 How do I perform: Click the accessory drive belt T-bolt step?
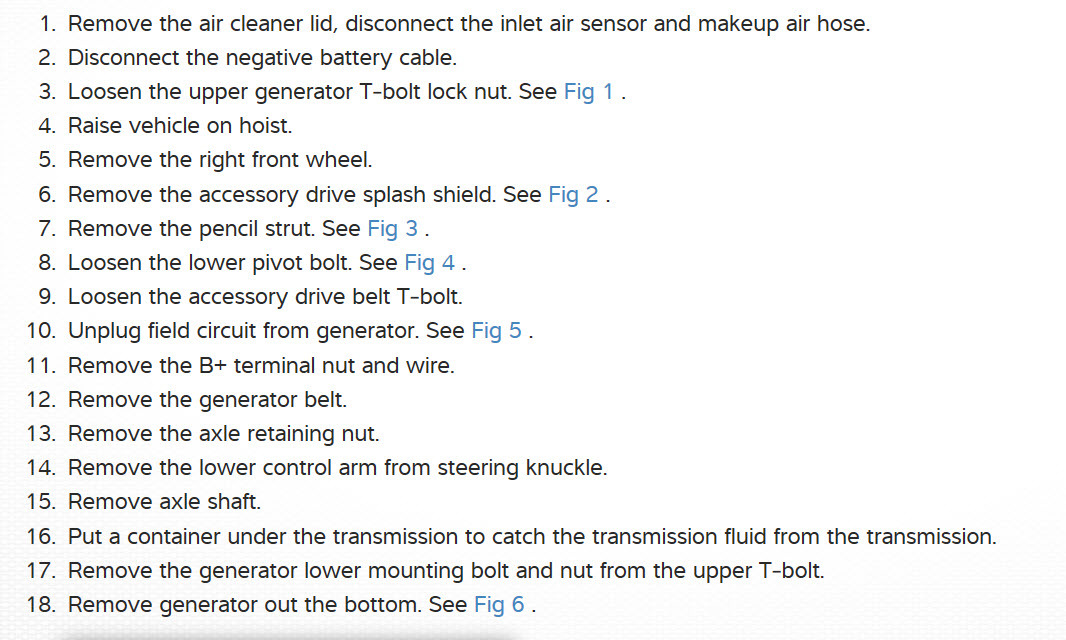coord(265,296)
